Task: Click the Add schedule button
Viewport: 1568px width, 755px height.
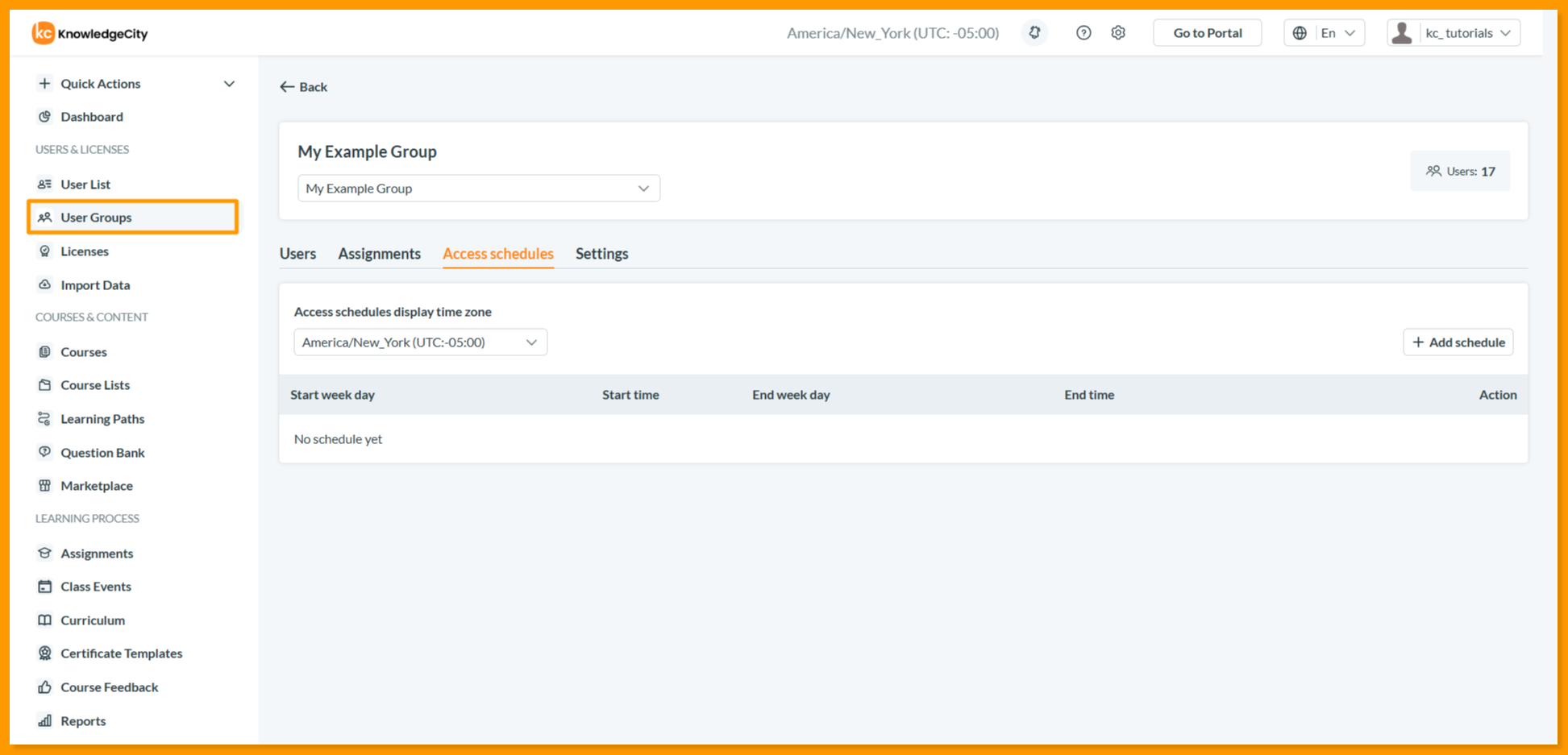Action: 1458,342
